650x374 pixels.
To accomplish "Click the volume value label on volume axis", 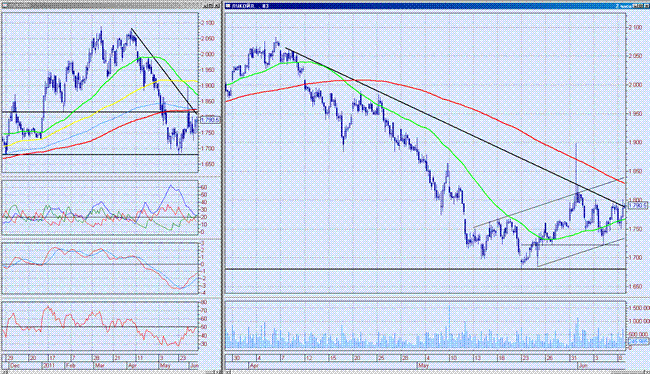I will pos(638,341).
